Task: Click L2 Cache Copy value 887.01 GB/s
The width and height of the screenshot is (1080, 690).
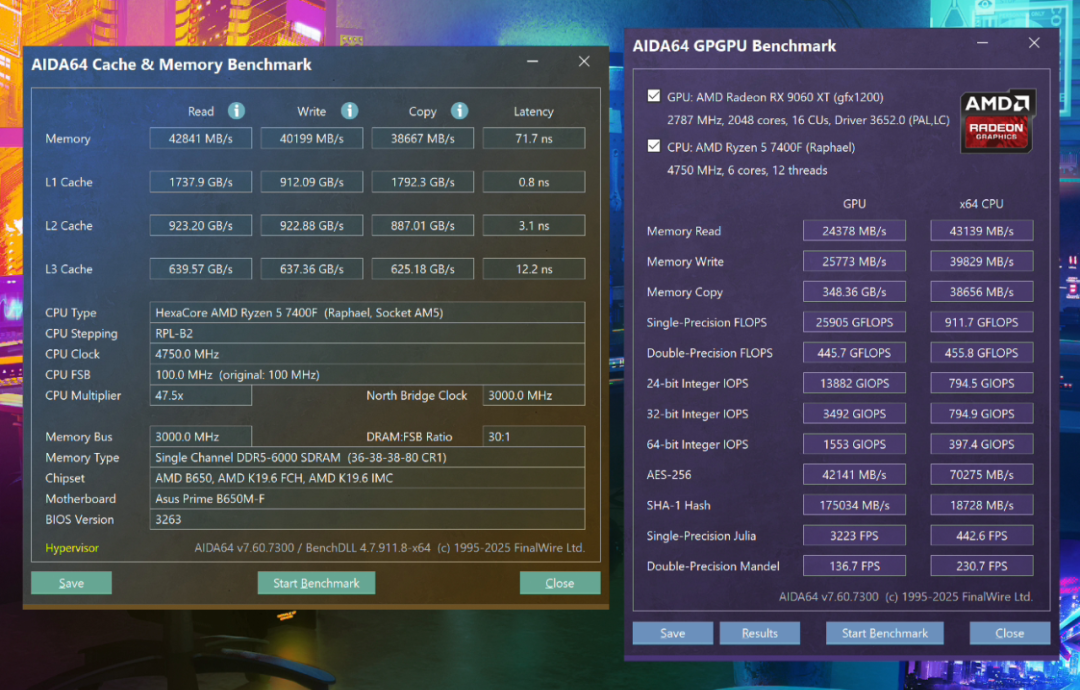Action: pos(422,225)
